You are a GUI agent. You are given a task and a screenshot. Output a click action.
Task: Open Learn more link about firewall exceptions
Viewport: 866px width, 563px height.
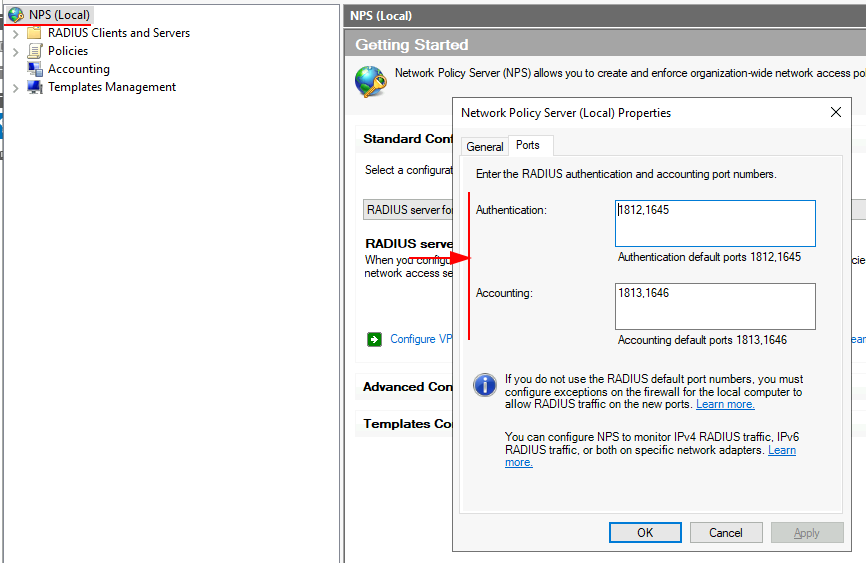[x=725, y=404]
